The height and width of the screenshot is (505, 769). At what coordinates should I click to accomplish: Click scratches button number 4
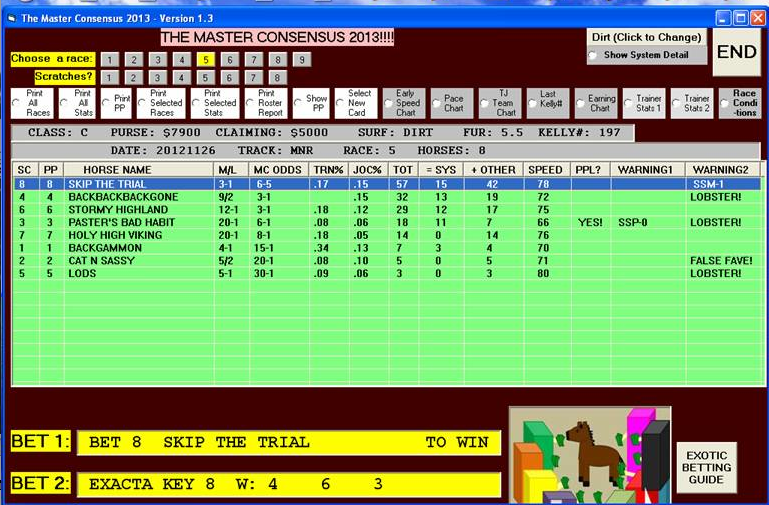click(181, 77)
